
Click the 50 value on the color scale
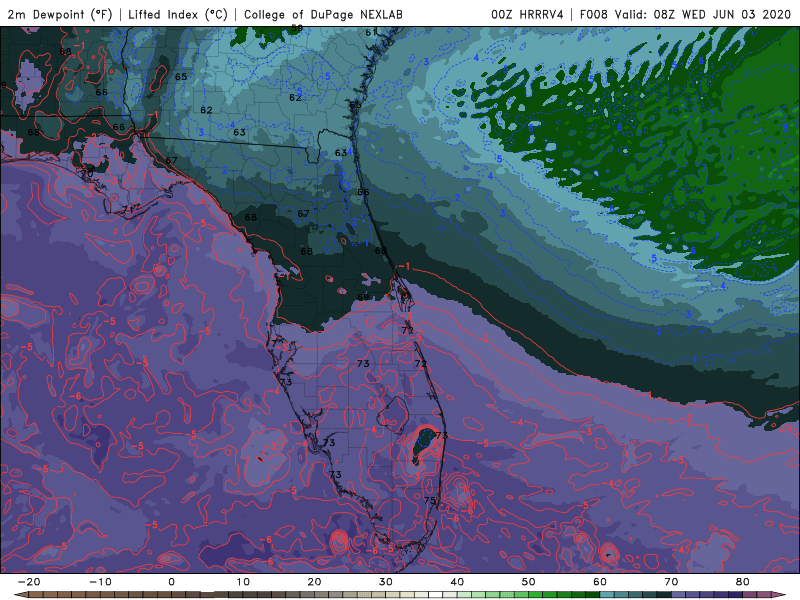pyautogui.click(x=529, y=582)
